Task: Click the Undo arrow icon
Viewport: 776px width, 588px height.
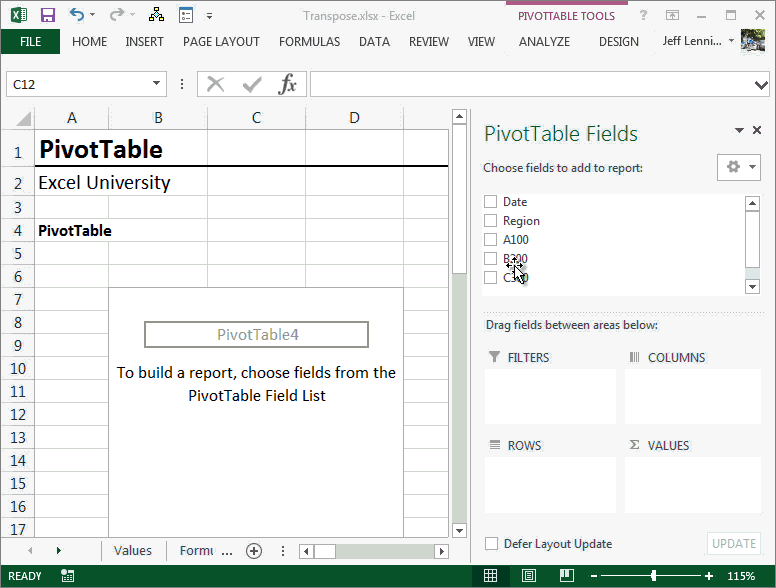Action: pos(77,15)
